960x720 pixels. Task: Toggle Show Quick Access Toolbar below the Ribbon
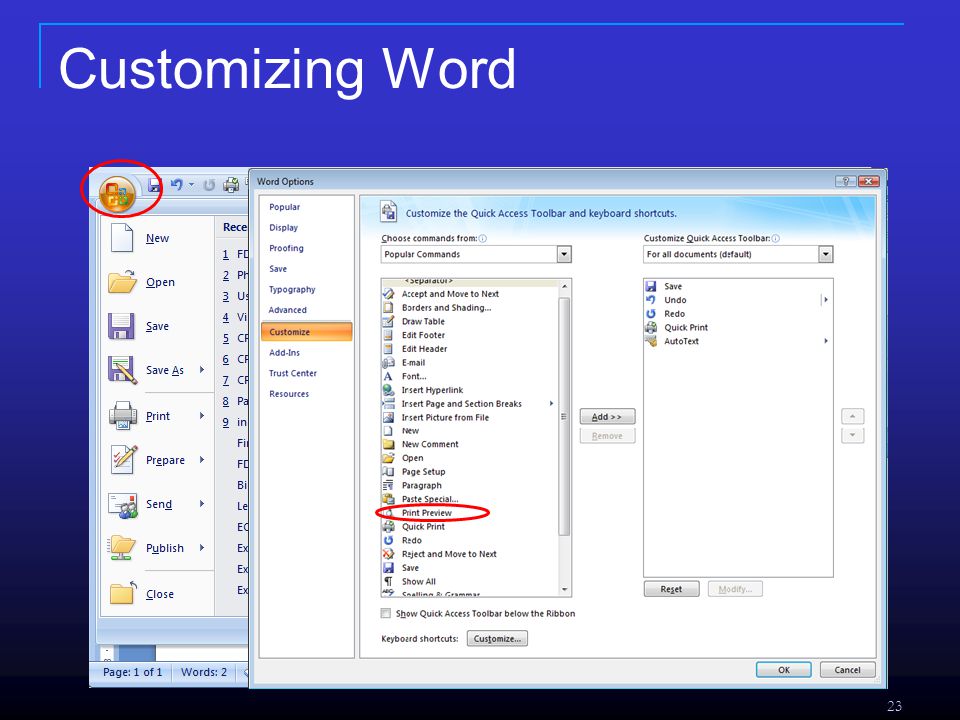tap(386, 613)
